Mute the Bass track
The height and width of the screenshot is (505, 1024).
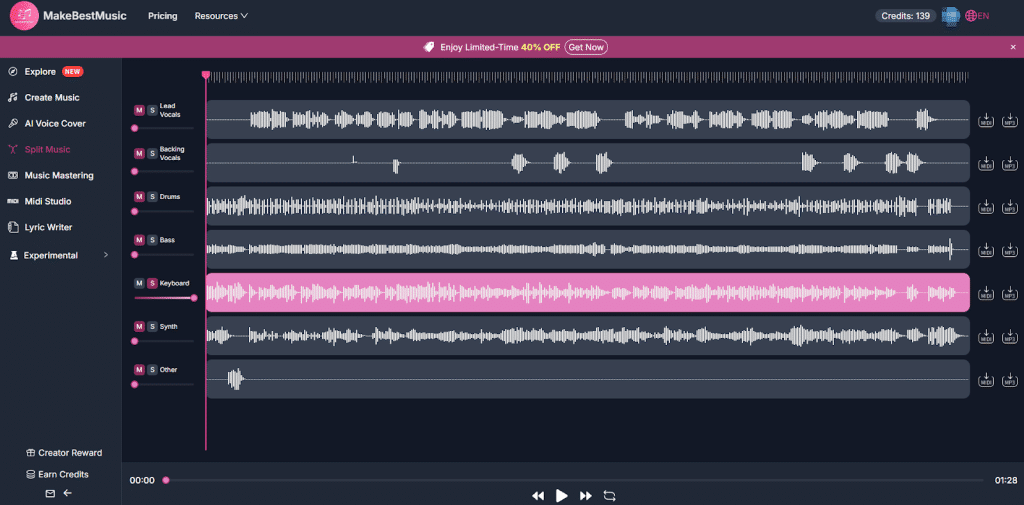coord(139,240)
